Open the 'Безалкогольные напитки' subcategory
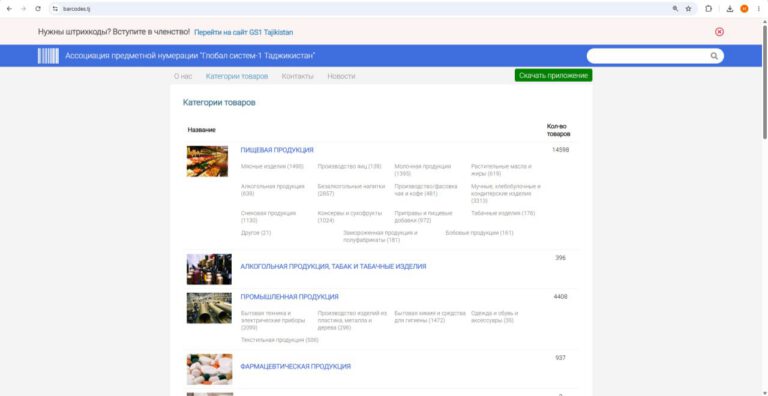The height and width of the screenshot is (396, 768). pos(351,190)
